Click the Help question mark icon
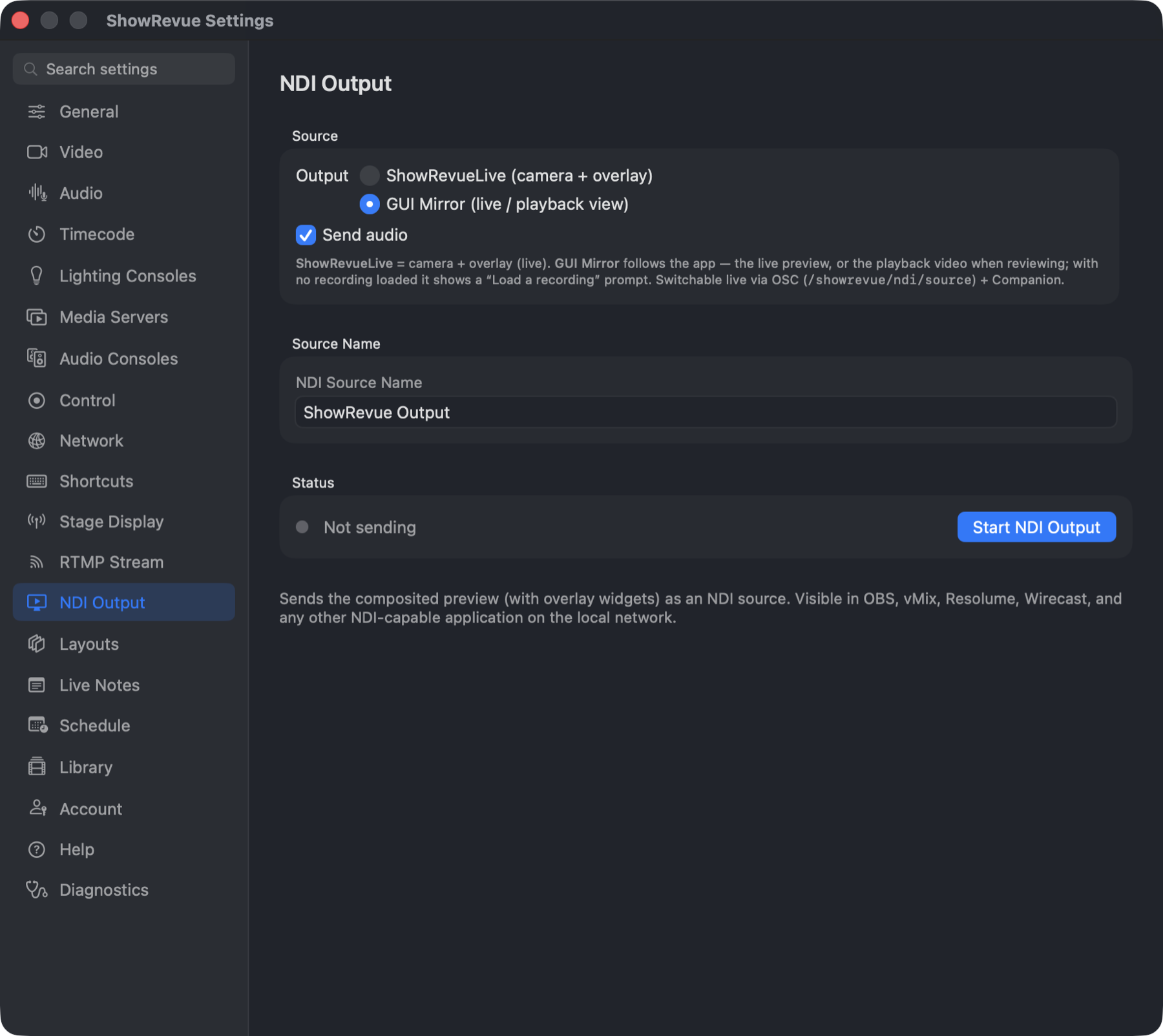Viewport: 1163px width, 1036px height. pyautogui.click(x=37, y=849)
